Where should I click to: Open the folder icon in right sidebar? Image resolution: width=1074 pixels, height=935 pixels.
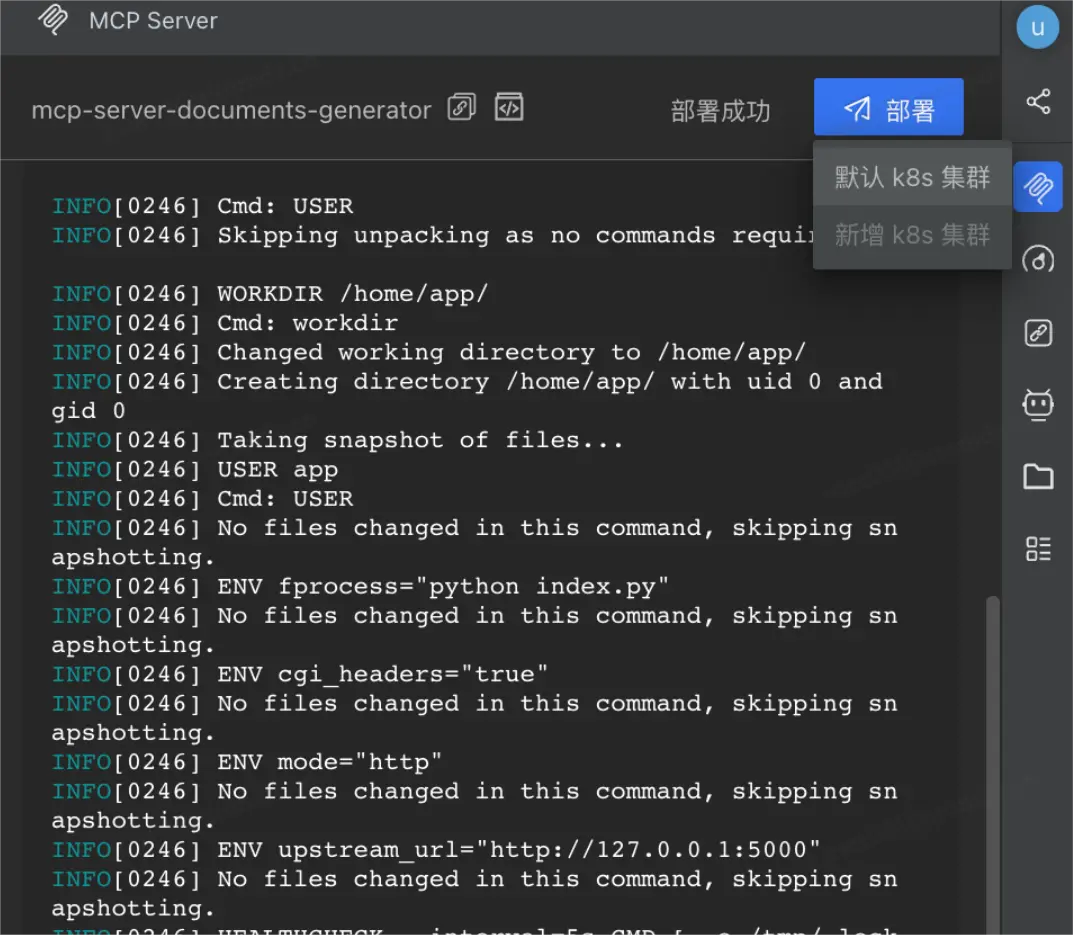pos(1038,476)
